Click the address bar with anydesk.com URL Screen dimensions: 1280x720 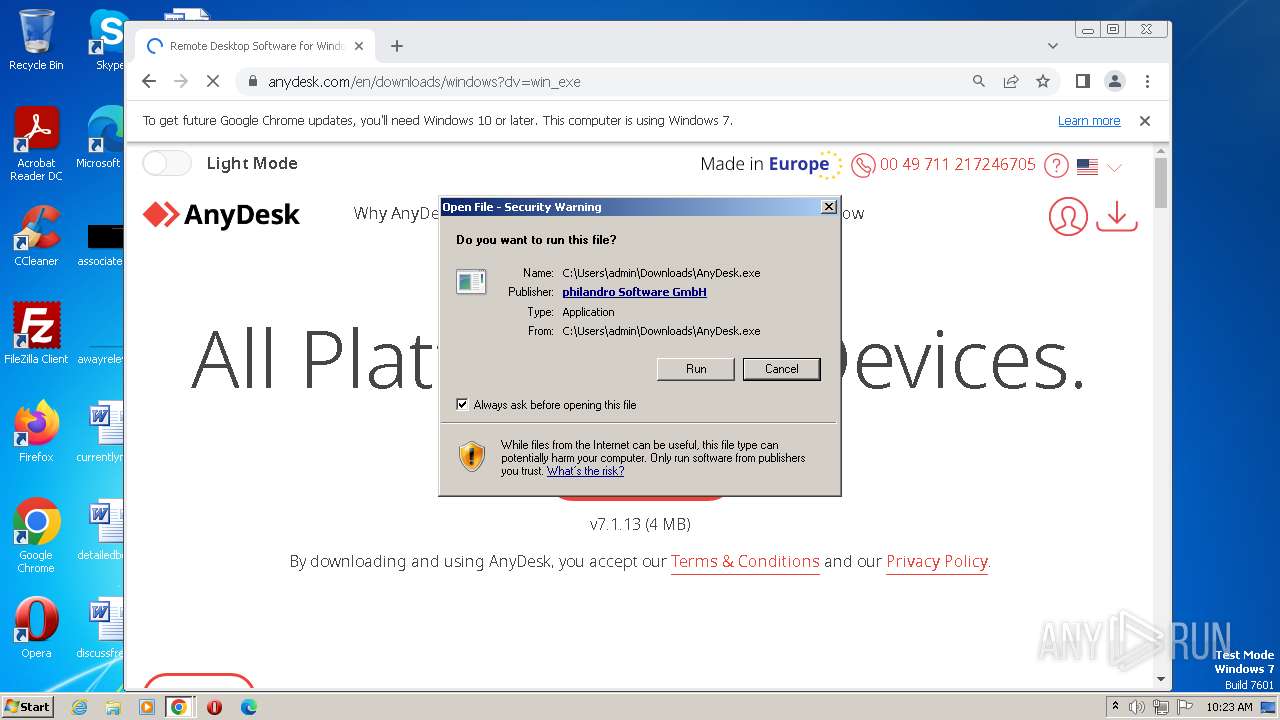tap(600, 81)
